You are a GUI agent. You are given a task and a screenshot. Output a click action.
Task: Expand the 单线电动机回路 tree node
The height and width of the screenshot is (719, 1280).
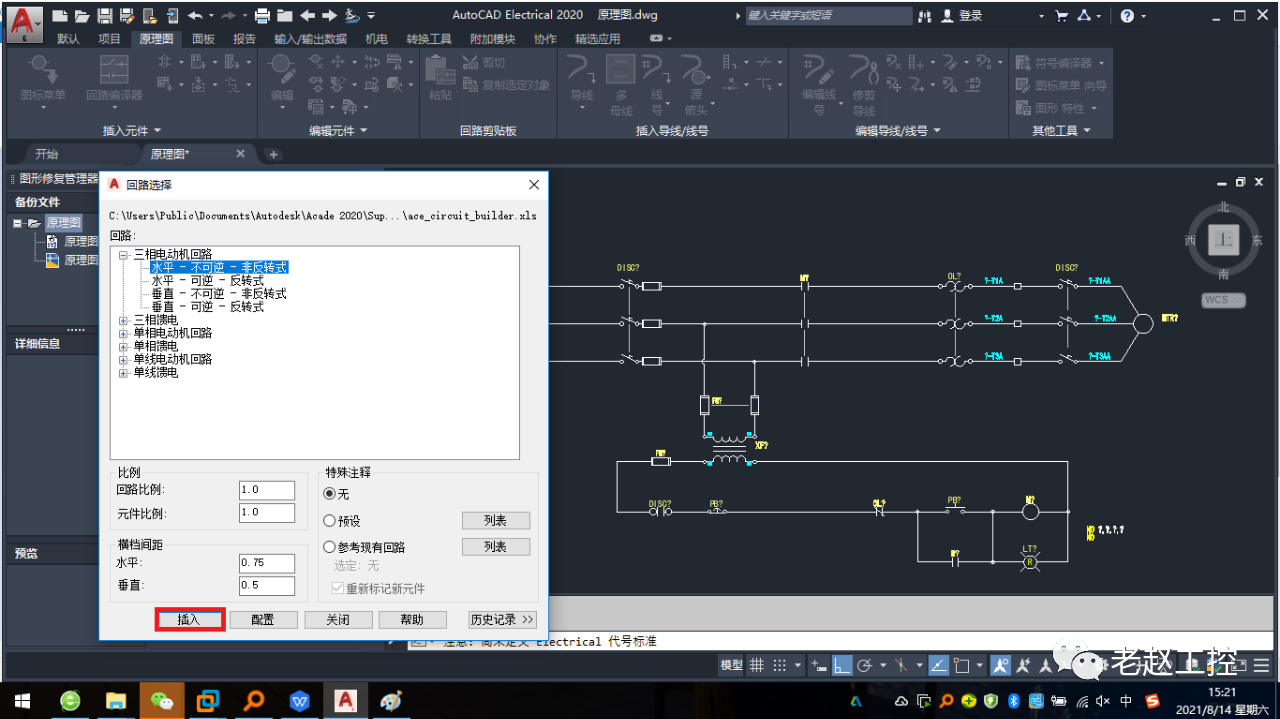[124, 359]
